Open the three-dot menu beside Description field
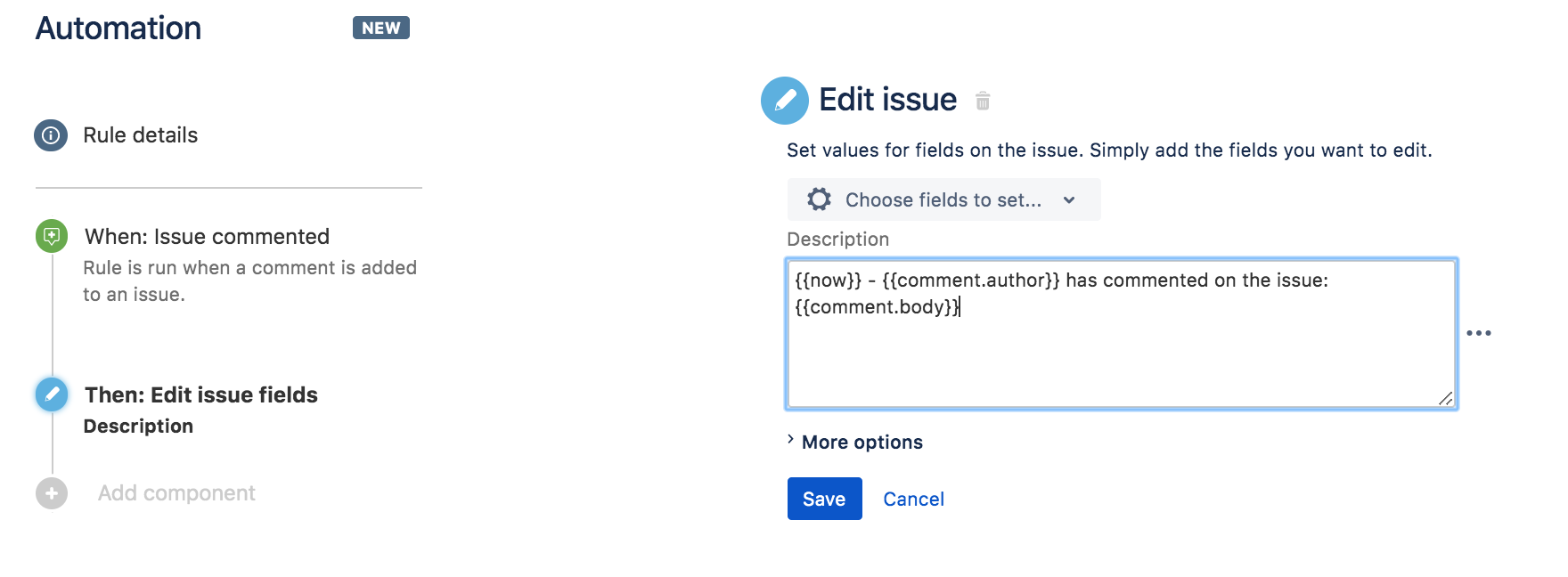 tap(1479, 333)
